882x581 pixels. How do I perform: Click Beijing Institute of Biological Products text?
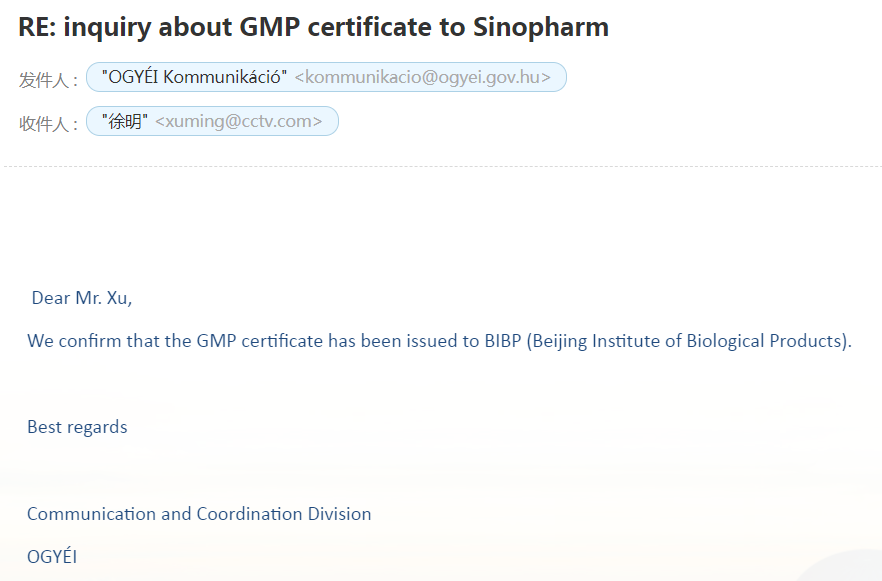point(689,341)
